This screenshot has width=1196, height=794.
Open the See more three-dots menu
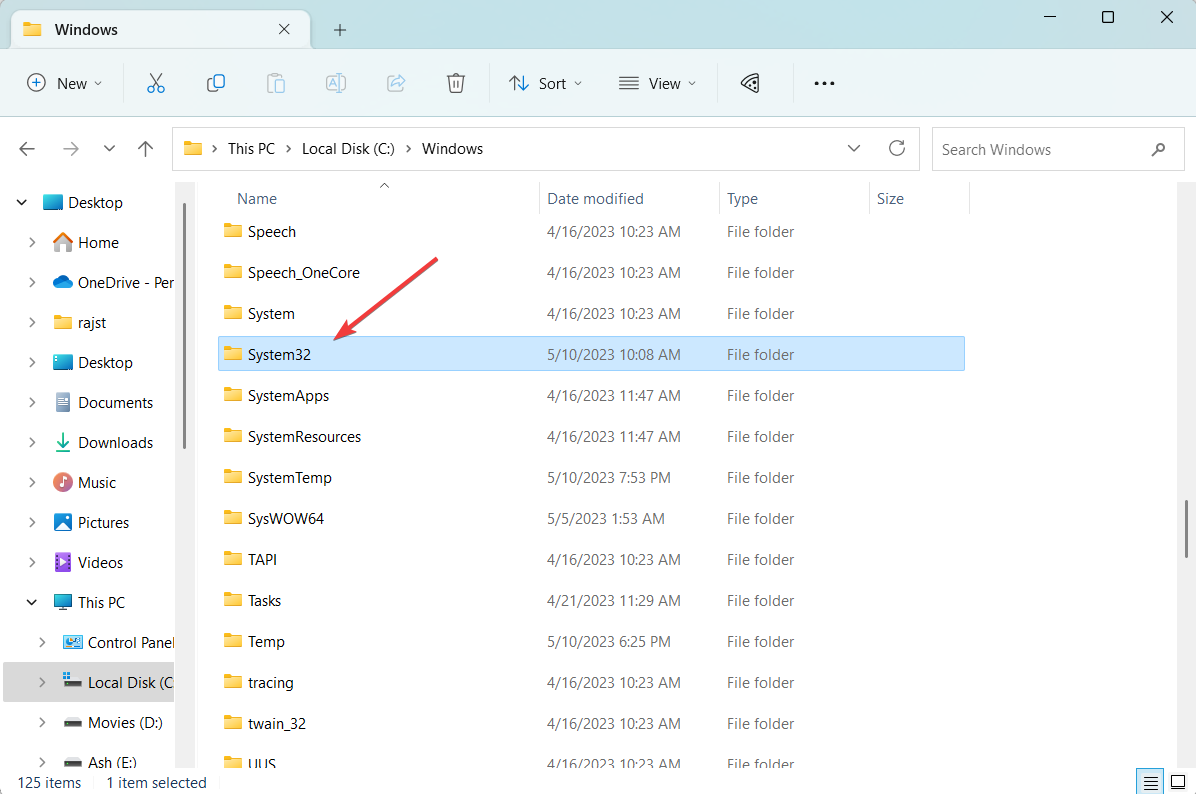824,84
